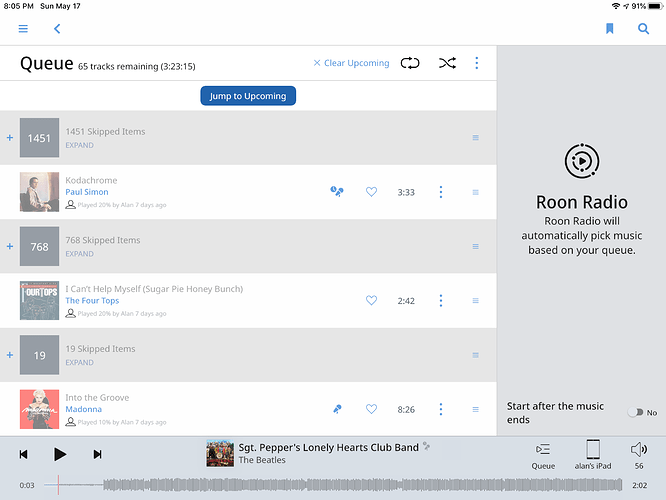The width and height of the screenshot is (666, 500).
Task: Open search with the magnifier icon
Action: [643, 28]
